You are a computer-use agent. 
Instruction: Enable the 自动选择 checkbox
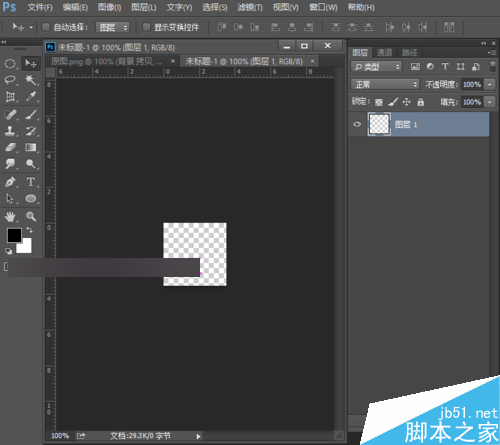point(46,27)
